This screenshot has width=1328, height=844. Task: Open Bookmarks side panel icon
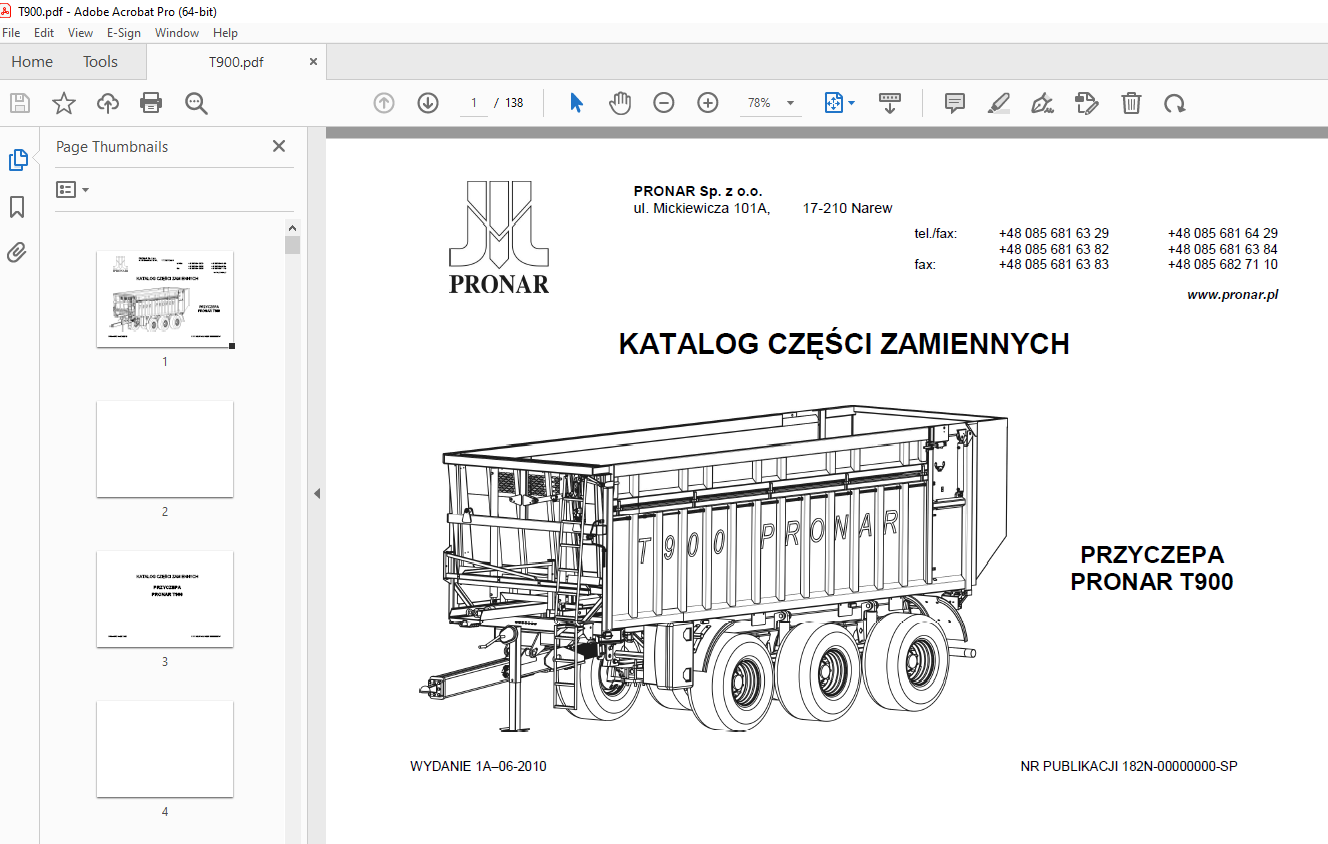(17, 207)
